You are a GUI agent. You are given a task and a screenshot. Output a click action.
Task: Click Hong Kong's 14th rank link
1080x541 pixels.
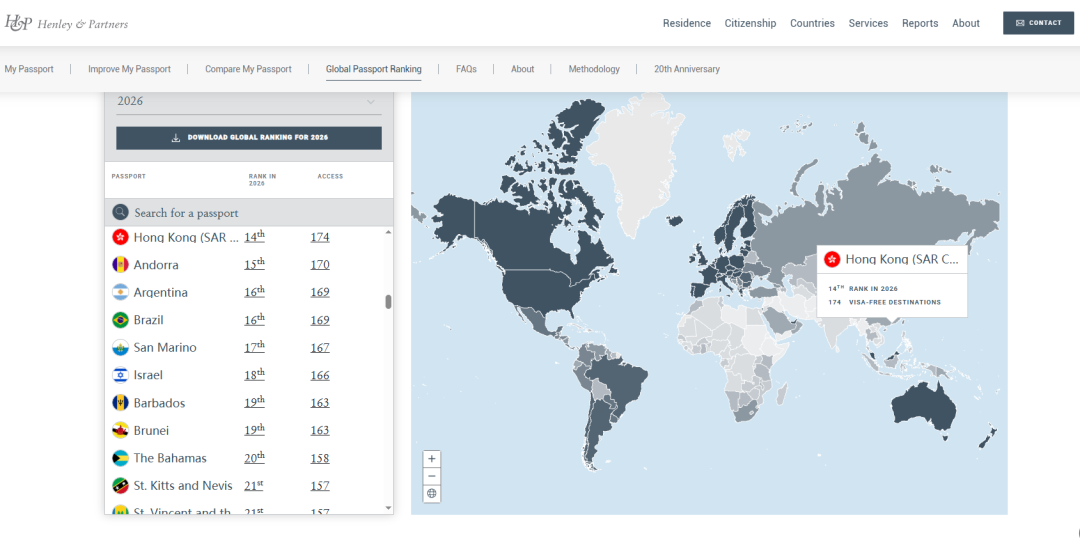[254, 237]
